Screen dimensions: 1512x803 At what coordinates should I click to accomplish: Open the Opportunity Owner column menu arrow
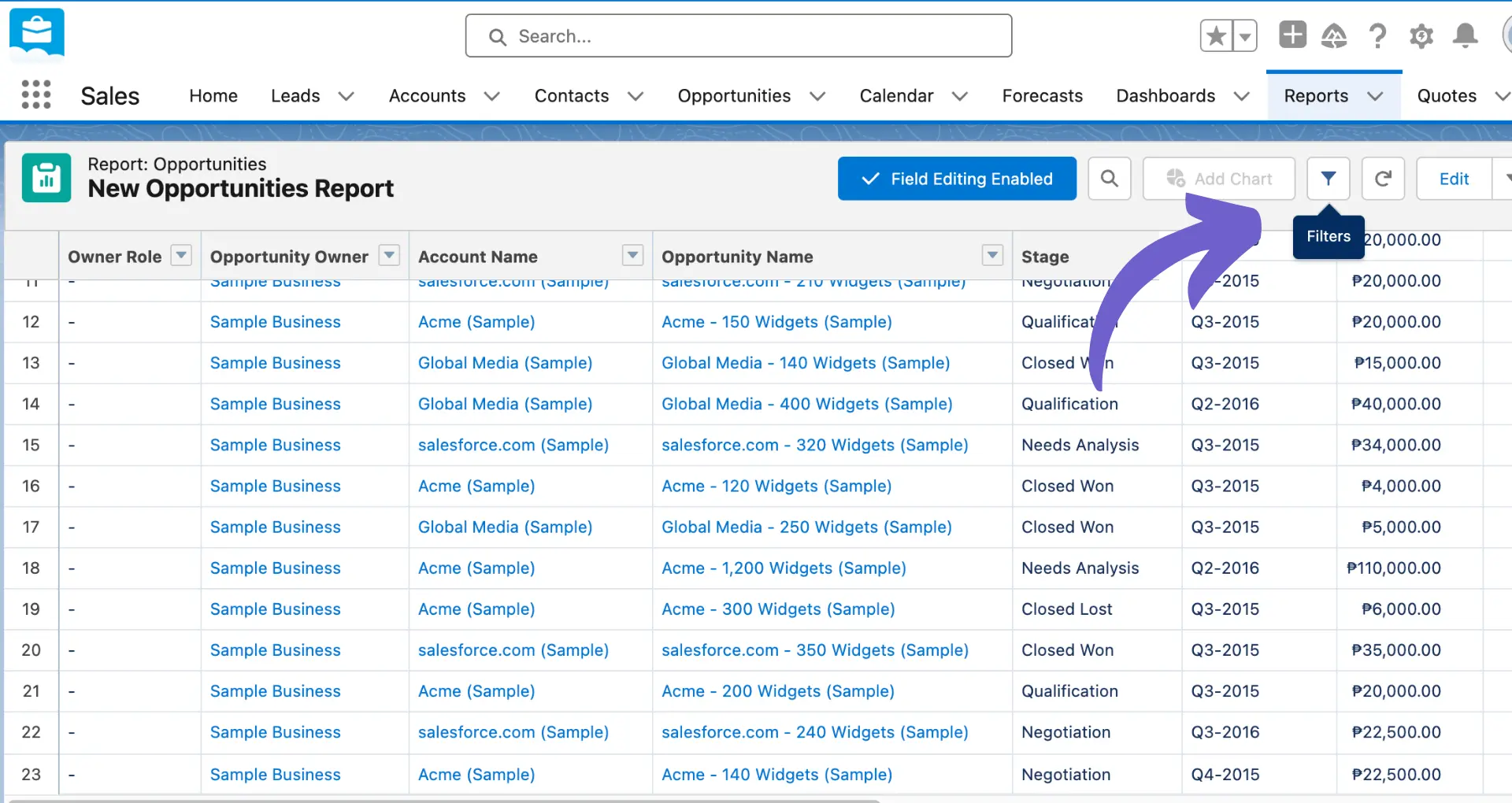pyautogui.click(x=389, y=255)
